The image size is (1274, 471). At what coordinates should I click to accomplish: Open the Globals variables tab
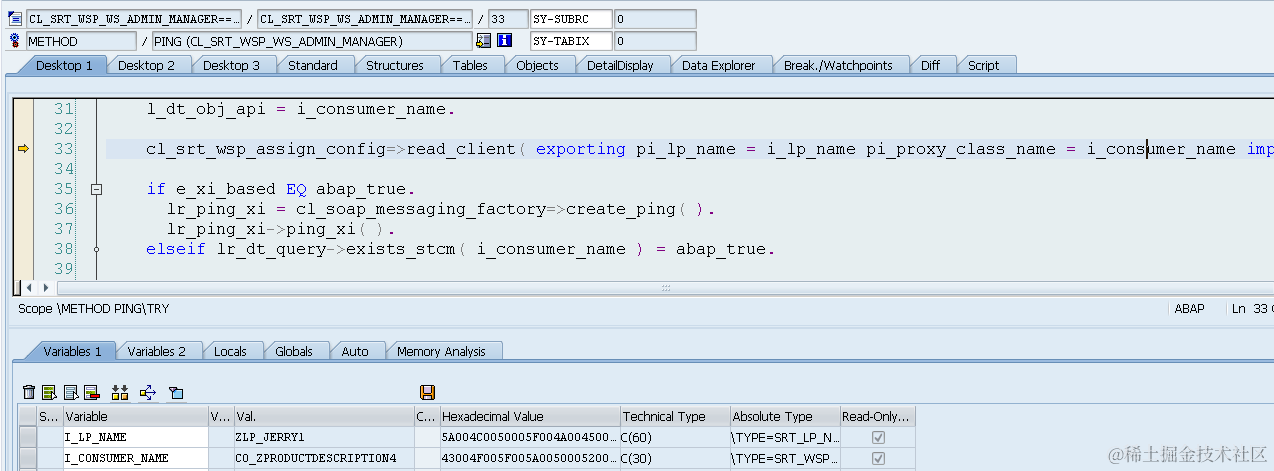pos(294,351)
